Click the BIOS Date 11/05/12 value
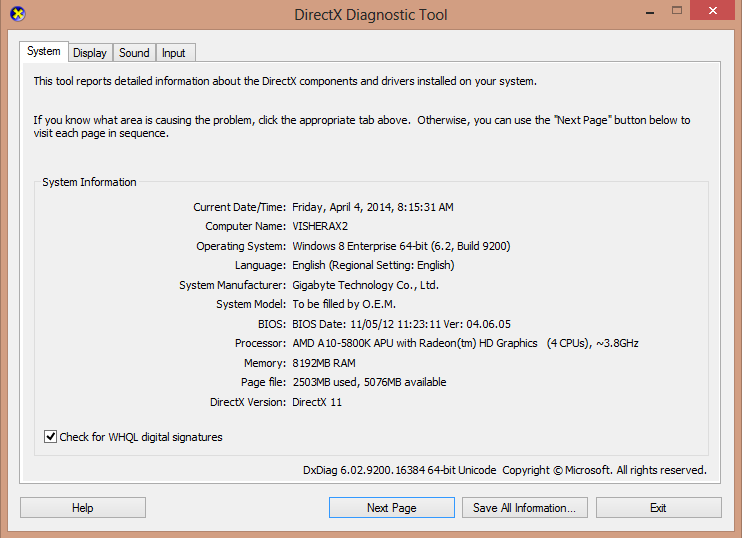 point(401,324)
